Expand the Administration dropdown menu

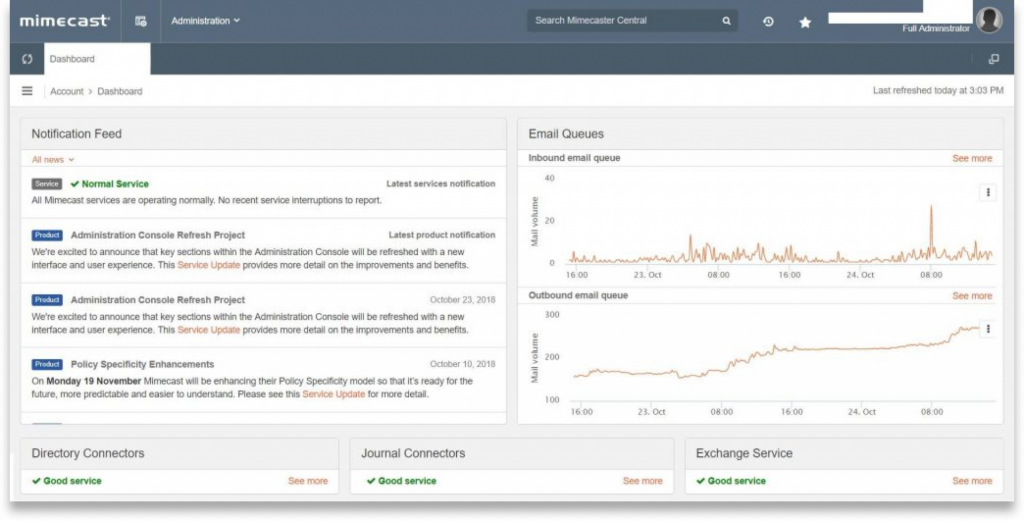pyautogui.click(x=205, y=21)
